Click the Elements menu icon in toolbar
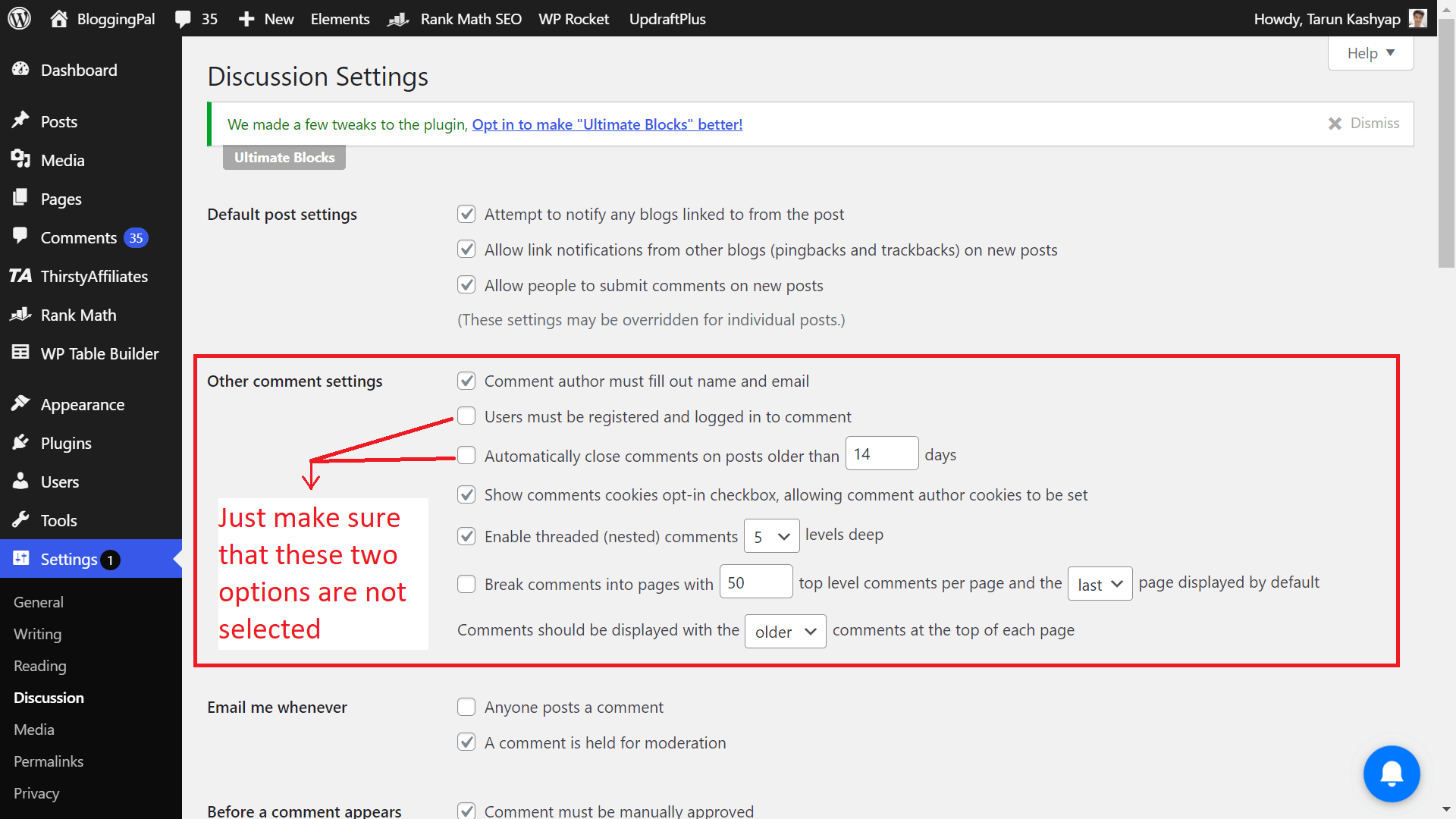Screen dimensions: 1456x819 (x=340, y=18)
